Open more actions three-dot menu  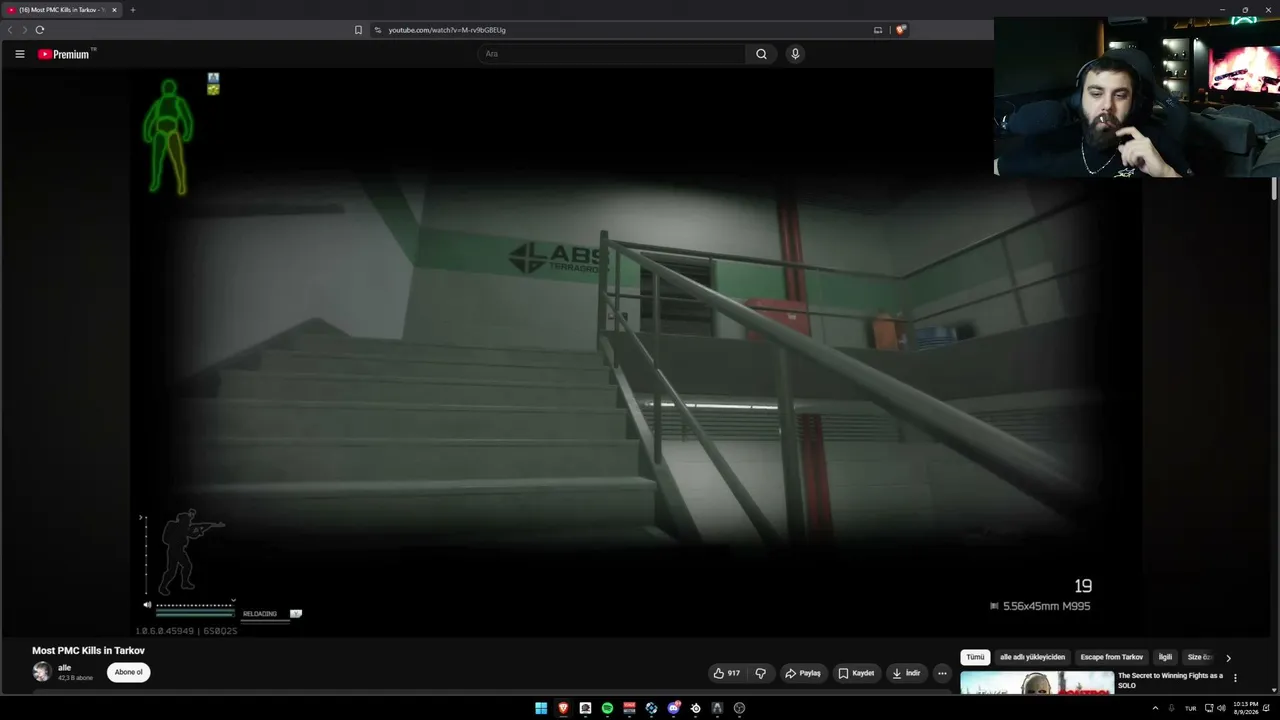(941, 673)
